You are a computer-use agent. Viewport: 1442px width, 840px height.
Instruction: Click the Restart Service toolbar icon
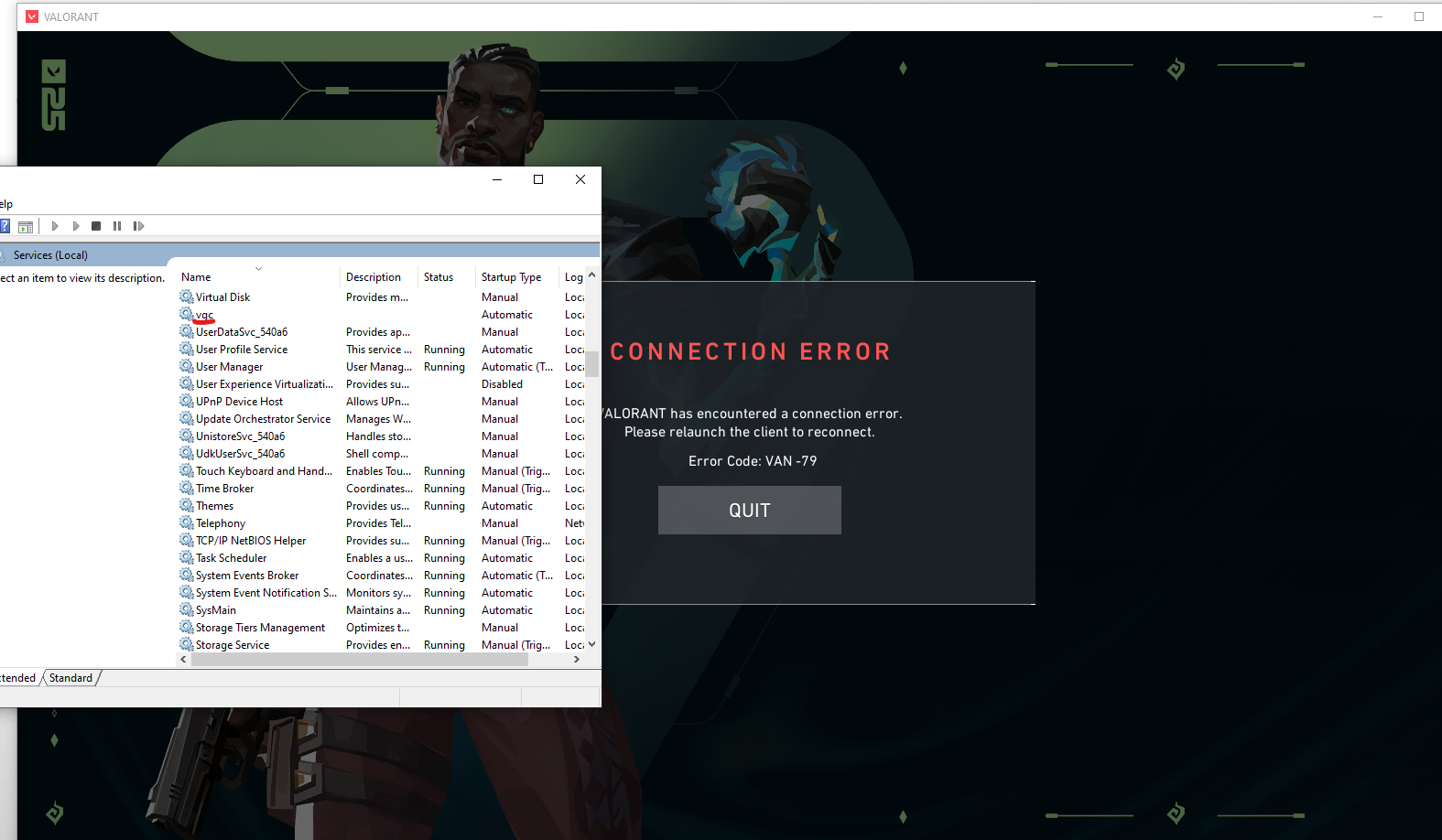138,226
